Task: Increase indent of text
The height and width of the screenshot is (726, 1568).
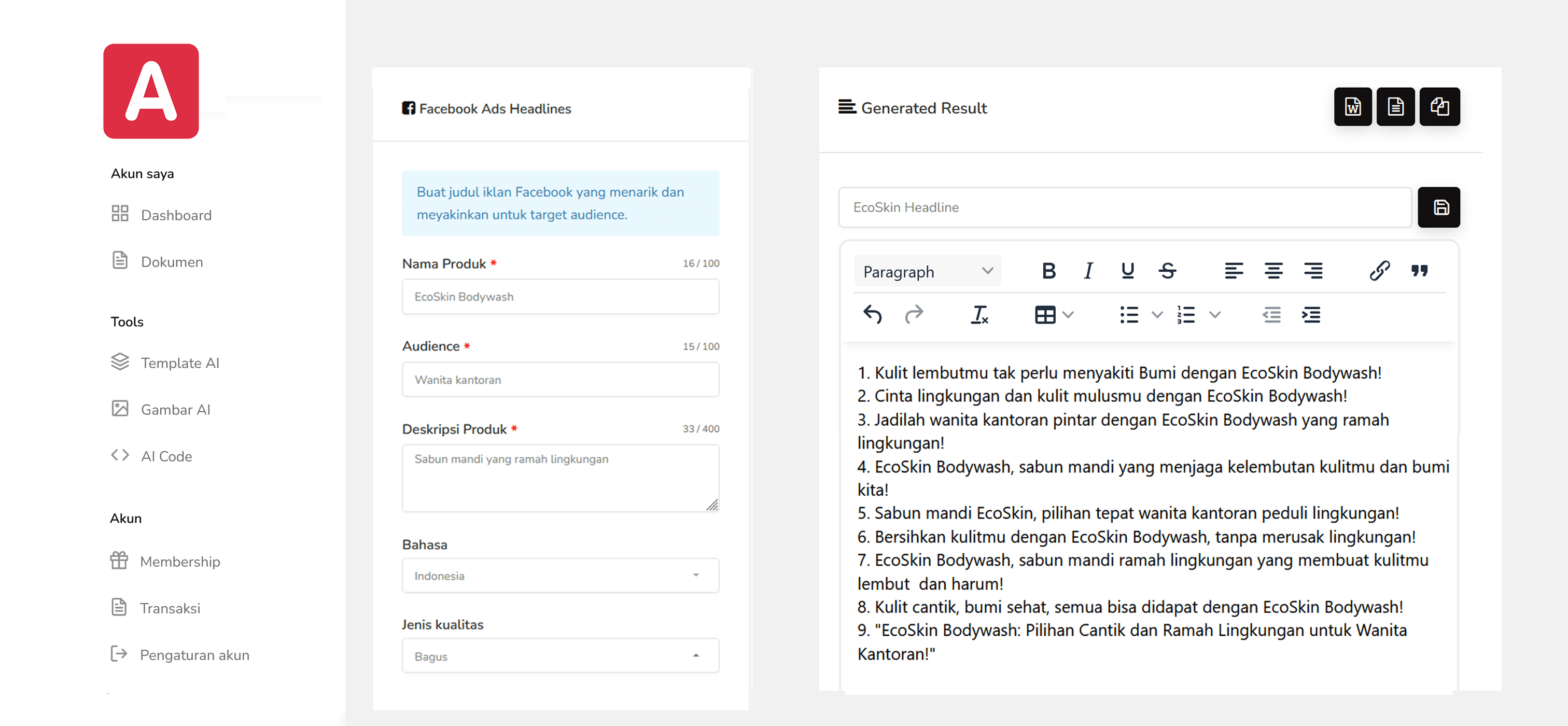Action: click(1310, 315)
